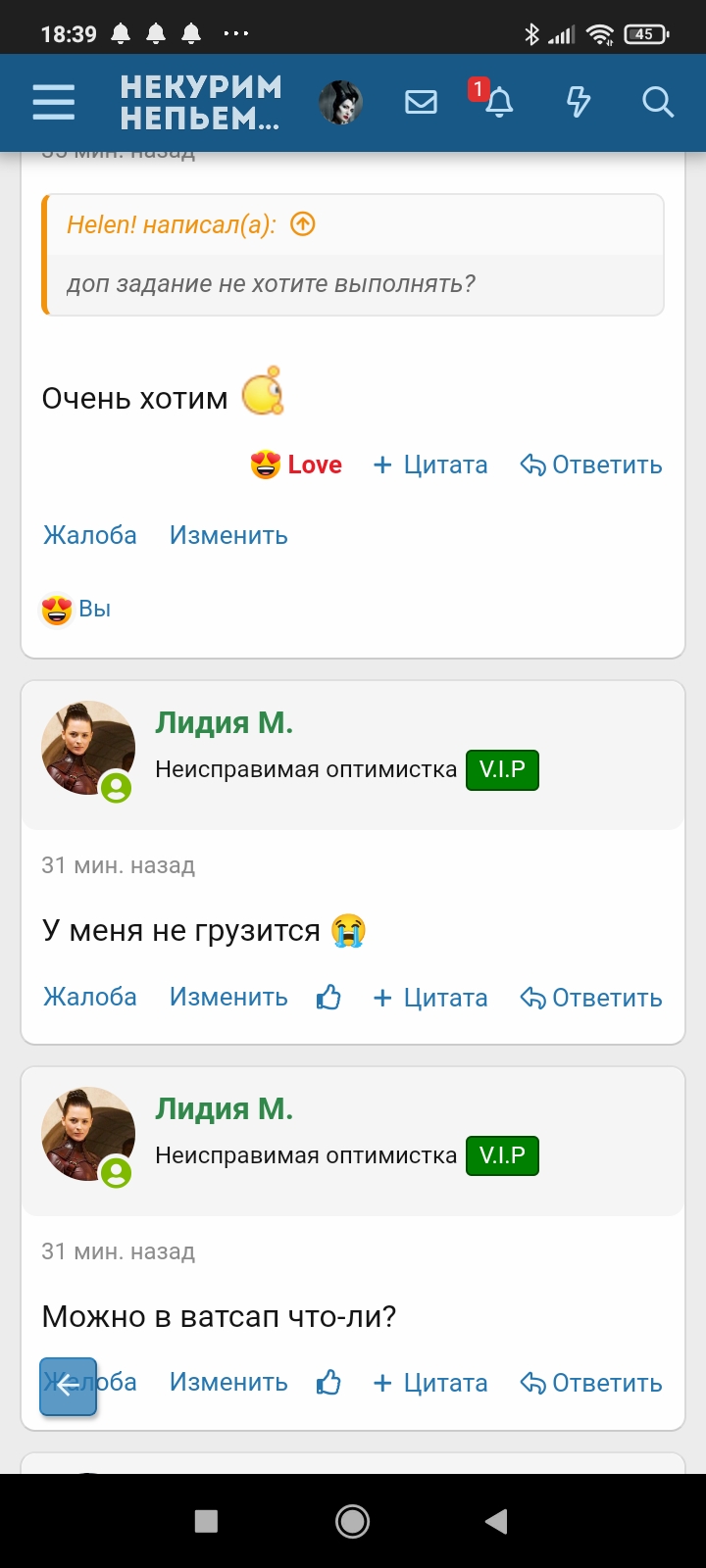
Task: Tap the blue back-arrow floating button
Action: pyautogui.click(x=68, y=1386)
